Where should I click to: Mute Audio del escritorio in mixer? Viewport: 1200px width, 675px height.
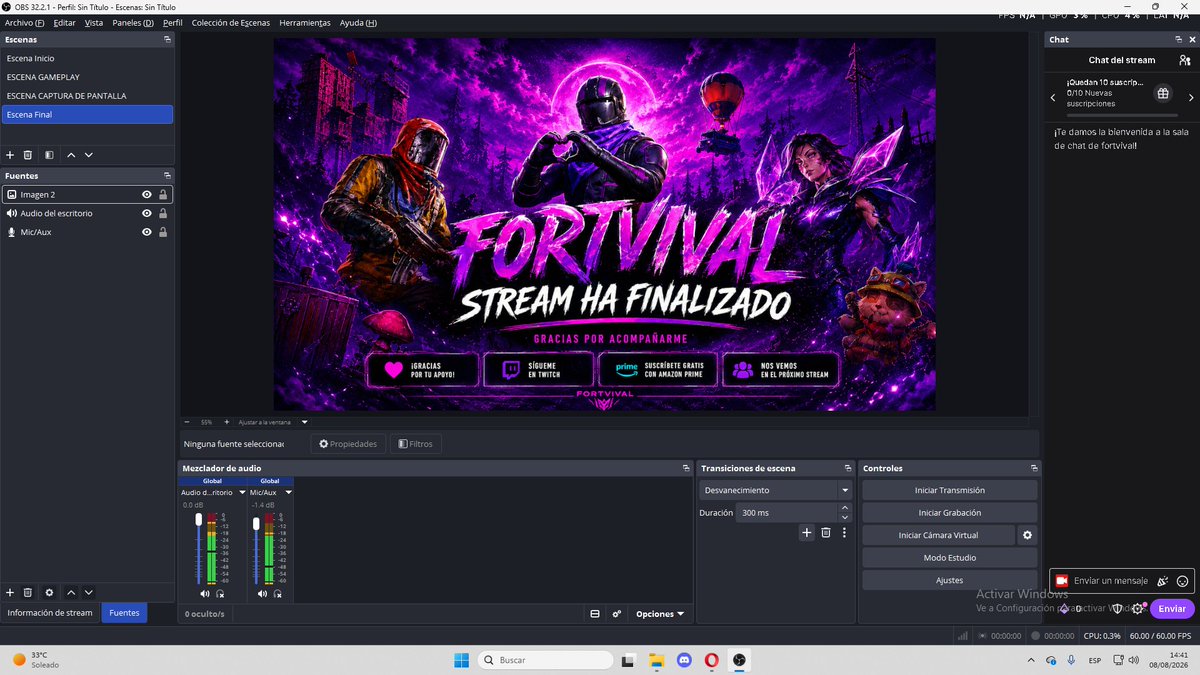pyautogui.click(x=205, y=594)
